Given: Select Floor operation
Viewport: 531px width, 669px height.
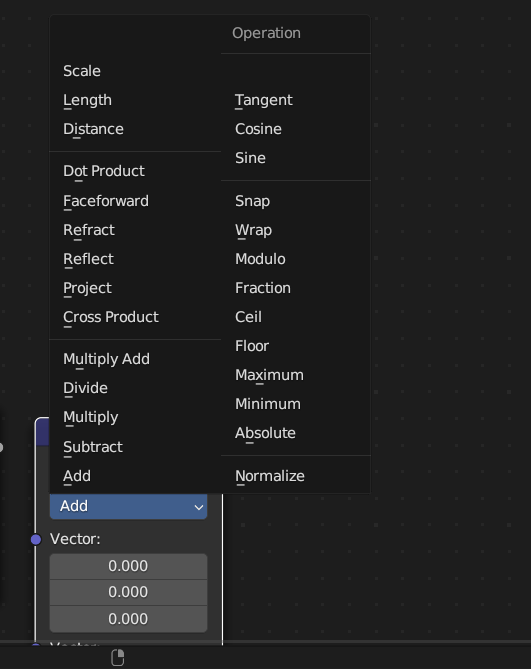Looking at the screenshot, I should pyautogui.click(x=296, y=346).
